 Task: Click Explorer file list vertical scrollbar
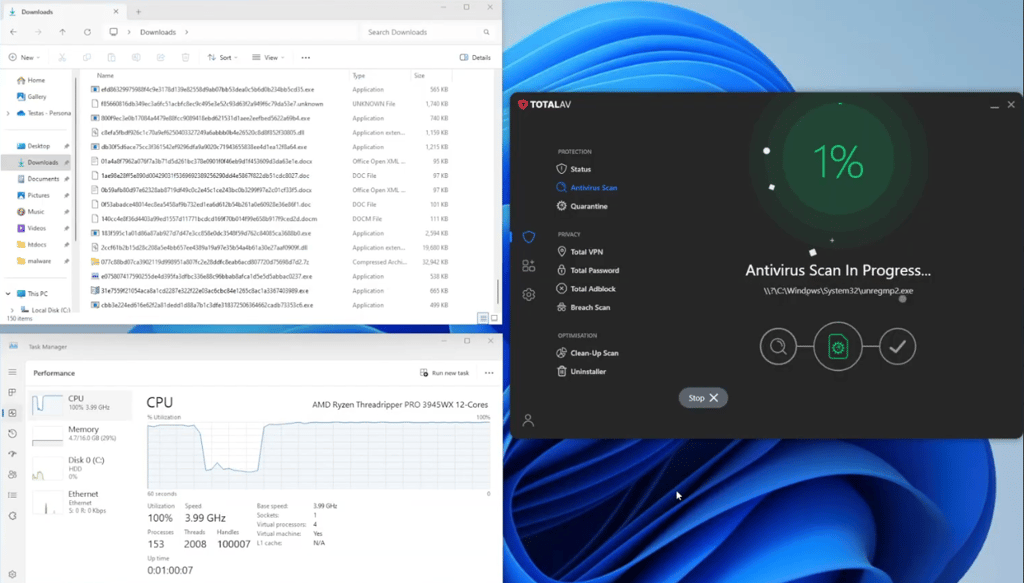point(498,291)
